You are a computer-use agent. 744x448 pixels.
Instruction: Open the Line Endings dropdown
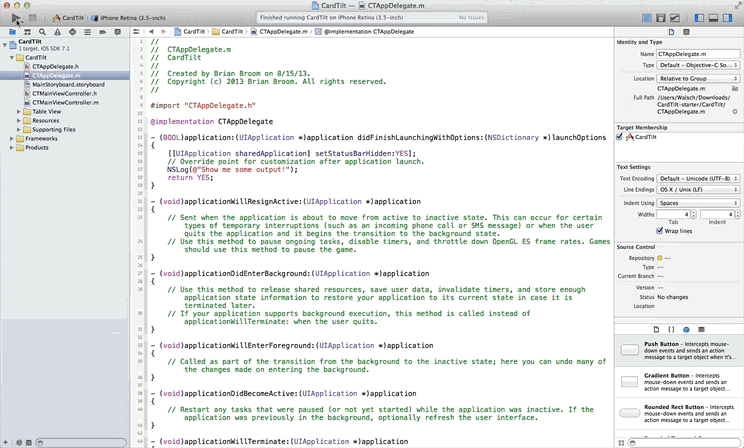(x=698, y=189)
